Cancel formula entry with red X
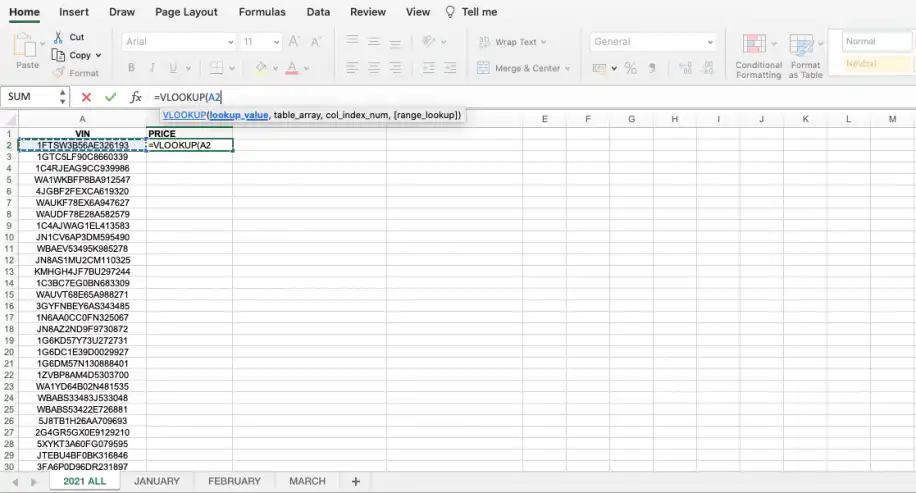This screenshot has height=493, width=916. coord(86,97)
